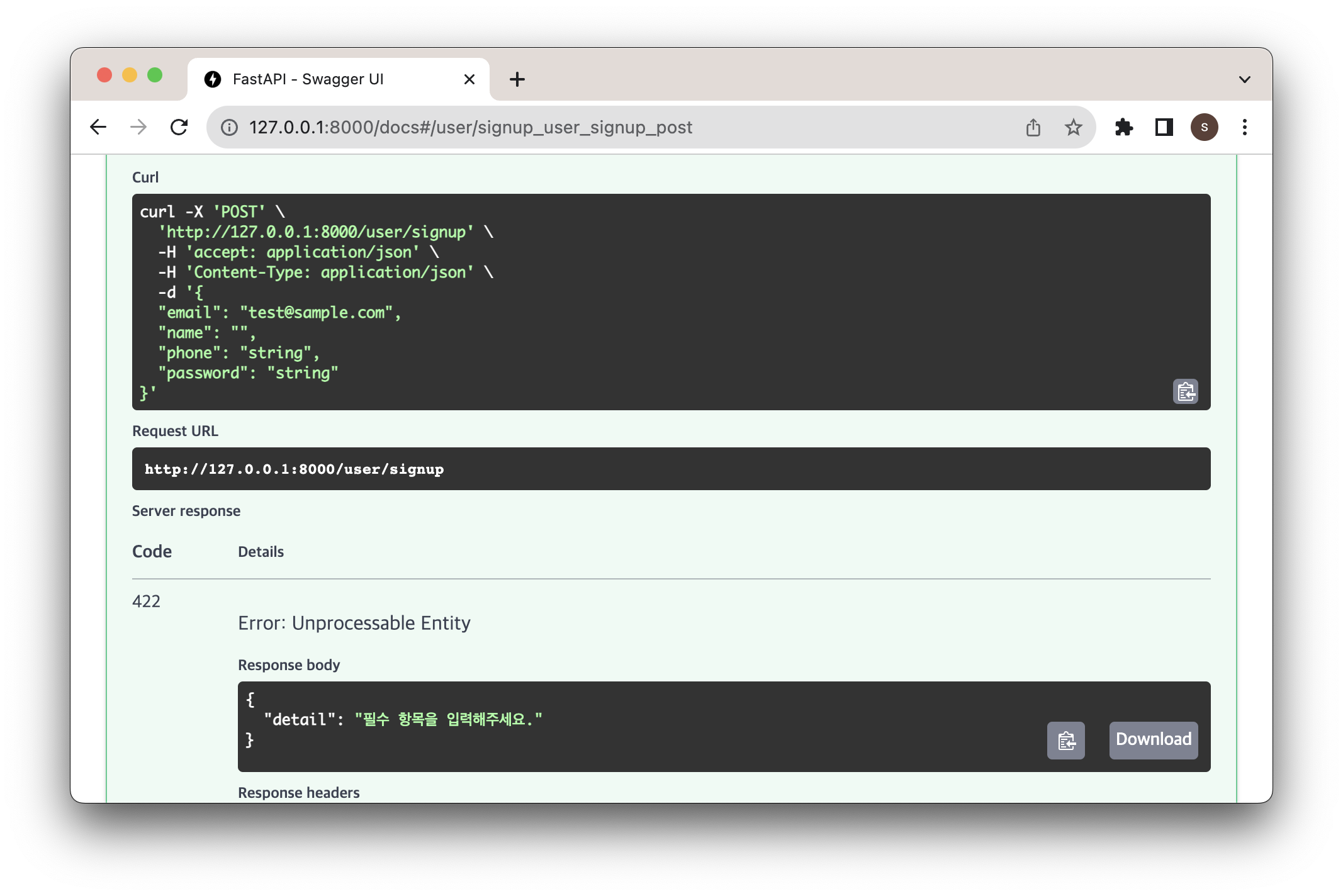Screen dimensions: 1343x896
Task: Open a new browser tab
Action: 517,80
